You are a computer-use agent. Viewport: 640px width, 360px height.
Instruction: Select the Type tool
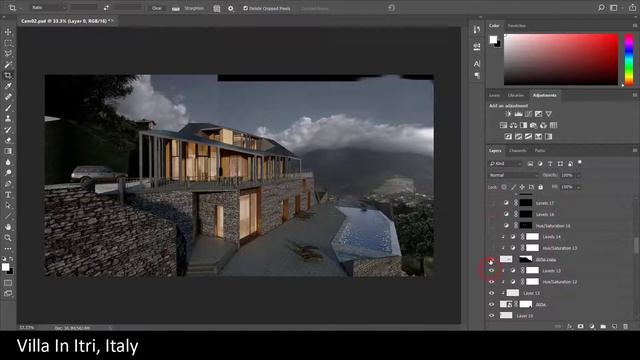tap(8, 195)
